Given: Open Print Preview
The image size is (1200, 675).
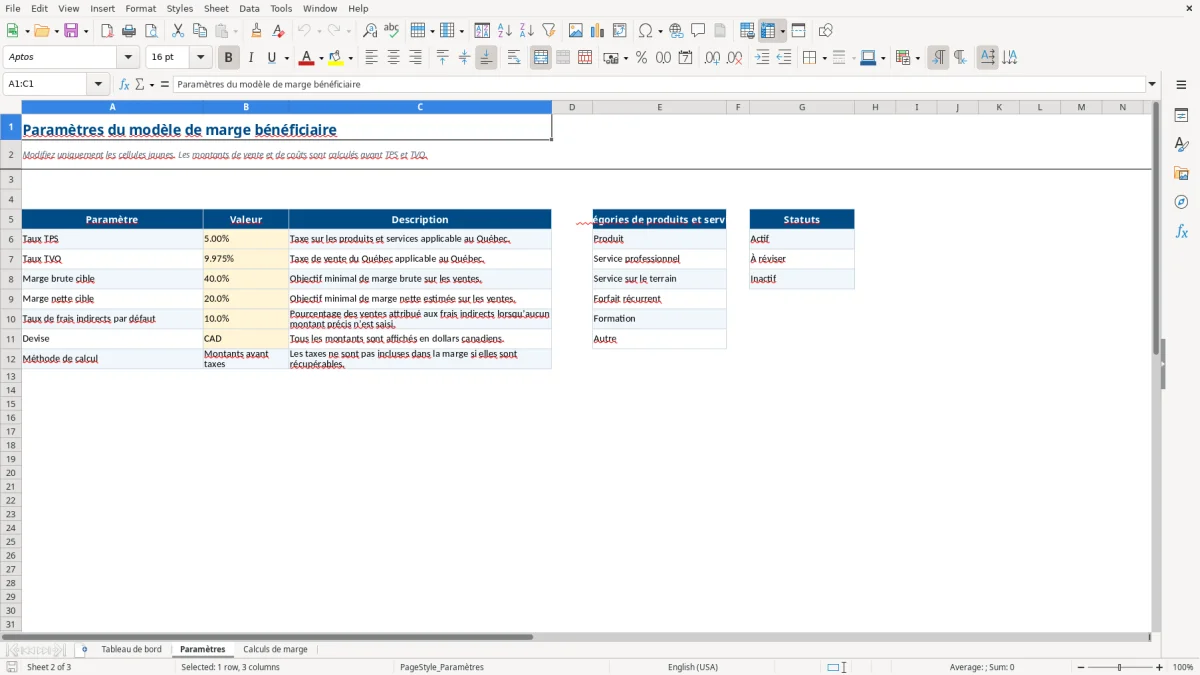Looking at the screenshot, I should pyautogui.click(x=151, y=31).
